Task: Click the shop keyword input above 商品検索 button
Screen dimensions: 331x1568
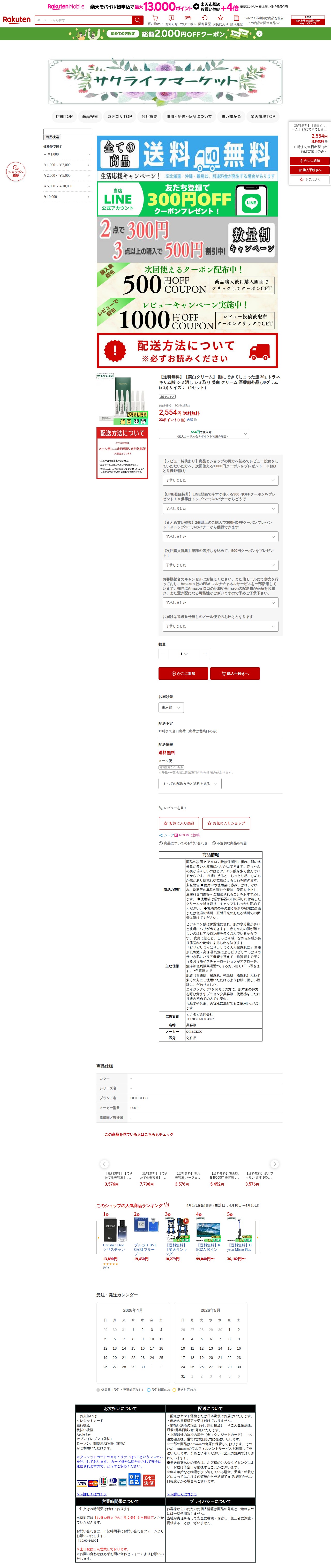Action: coord(67,131)
